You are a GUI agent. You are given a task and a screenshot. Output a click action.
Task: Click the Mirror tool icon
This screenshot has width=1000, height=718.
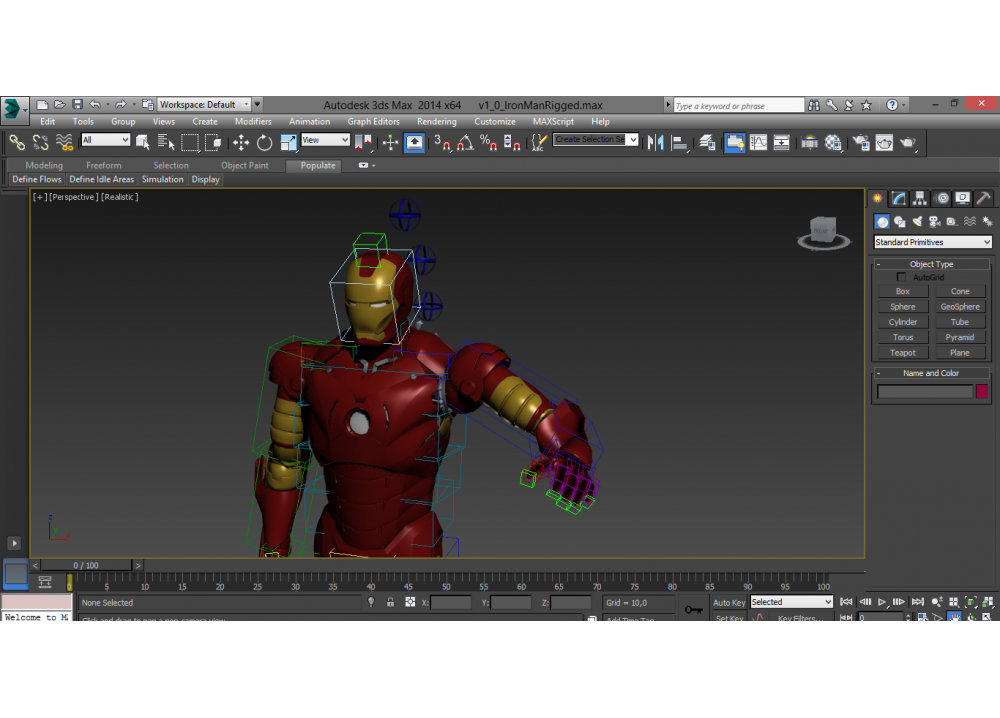(x=655, y=142)
